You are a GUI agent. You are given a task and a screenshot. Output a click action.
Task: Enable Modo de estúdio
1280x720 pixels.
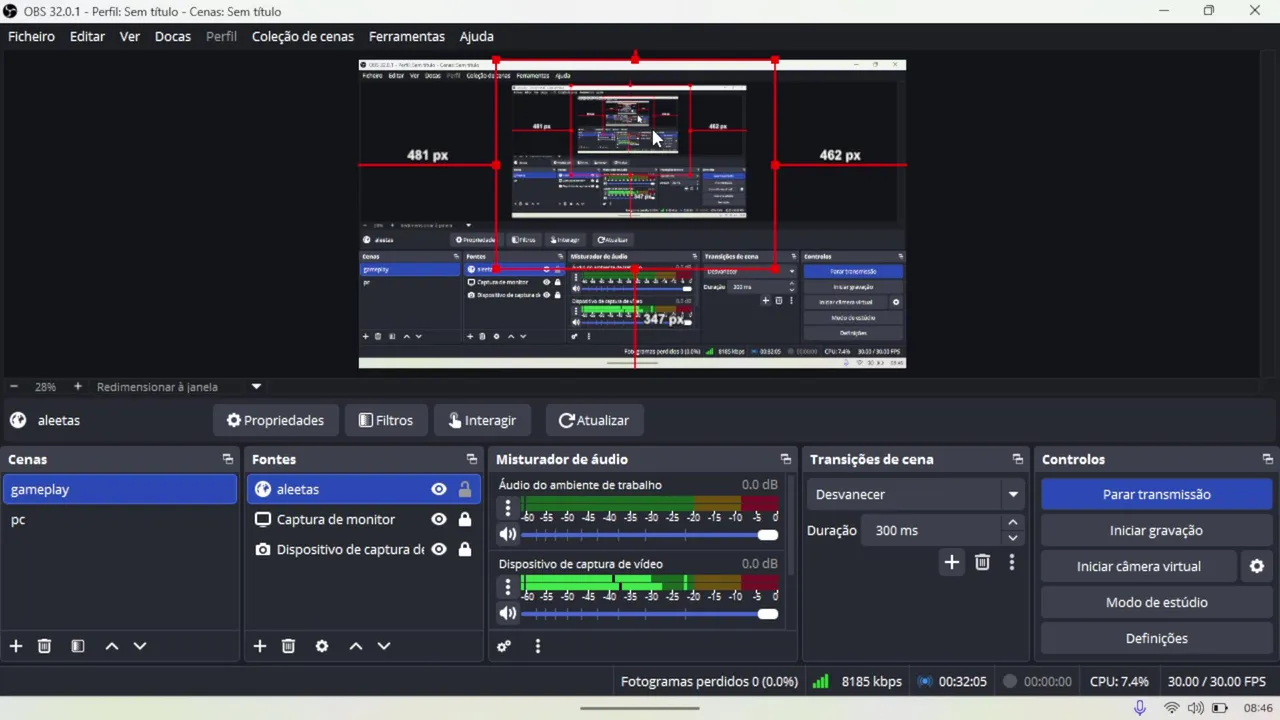[x=1156, y=602]
